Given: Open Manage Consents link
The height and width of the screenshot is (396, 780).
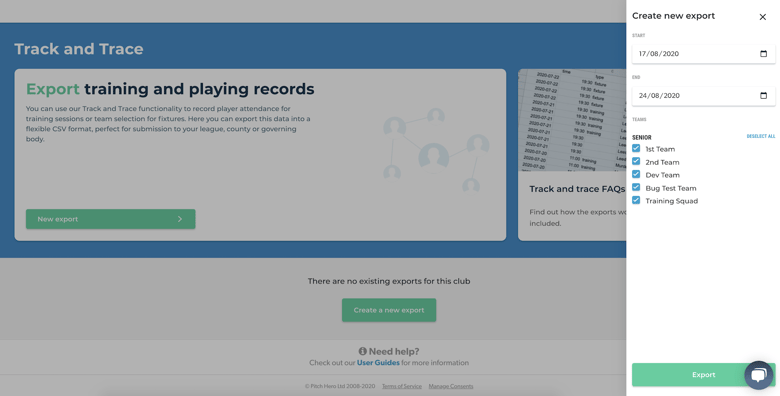Looking at the screenshot, I should [x=451, y=386].
